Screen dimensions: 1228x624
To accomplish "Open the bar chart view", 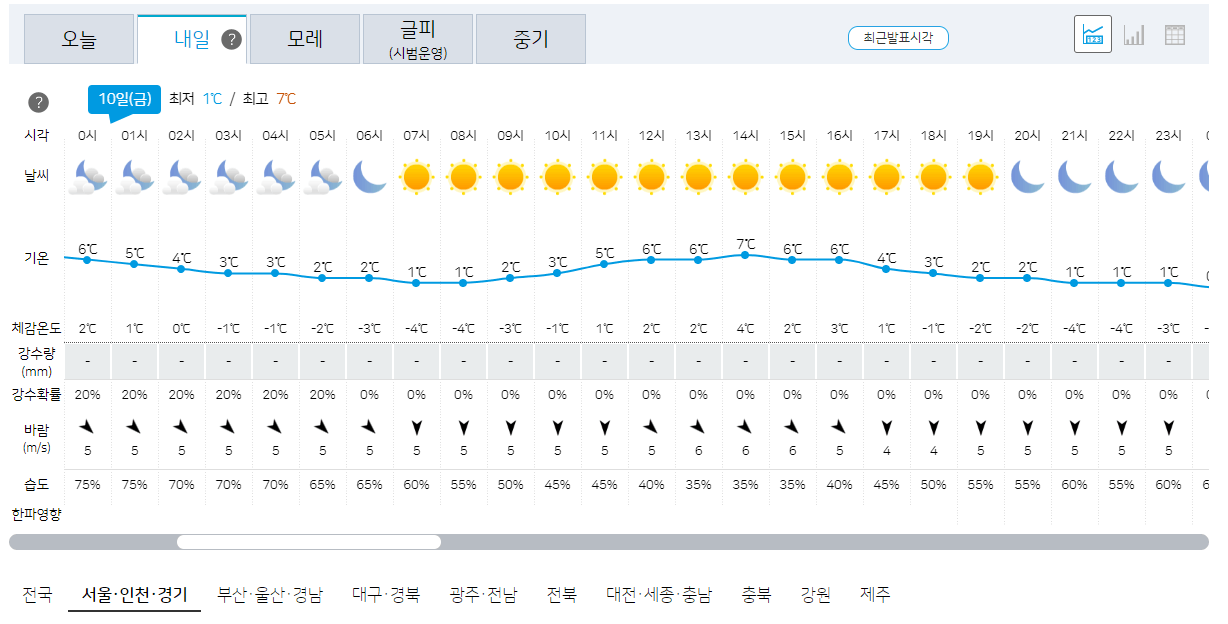I will pyautogui.click(x=1134, y=34).
